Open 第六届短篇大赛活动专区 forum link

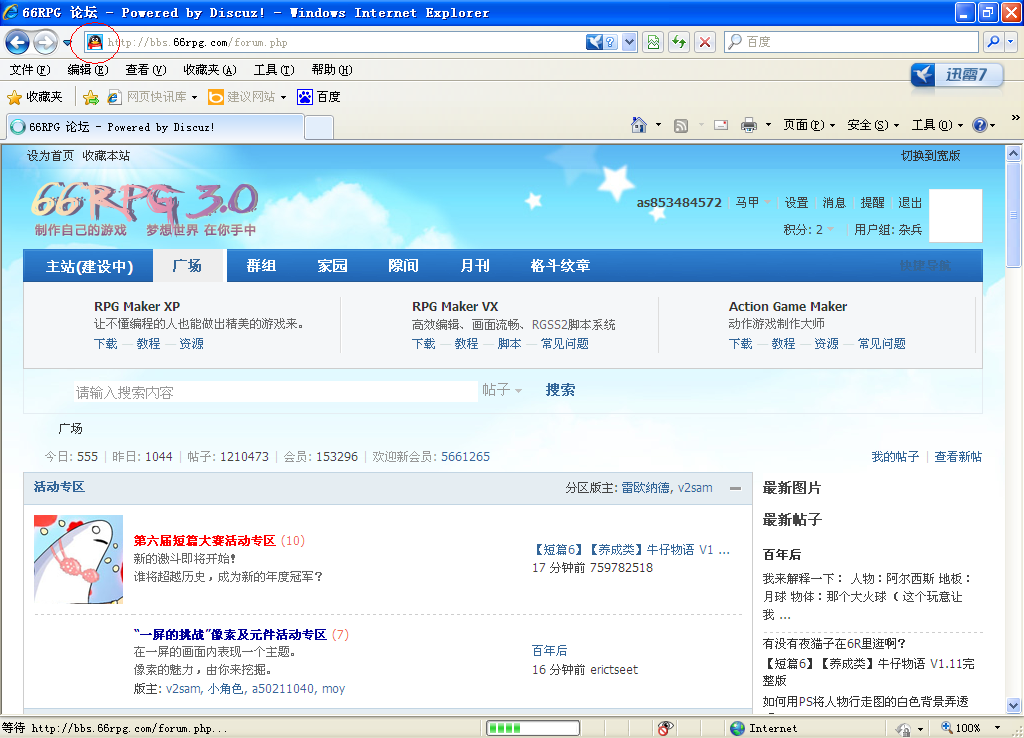(204, 541)
